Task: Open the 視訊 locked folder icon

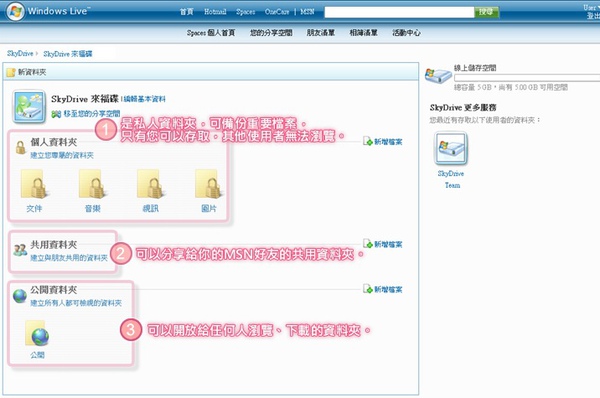Action: 150,184
